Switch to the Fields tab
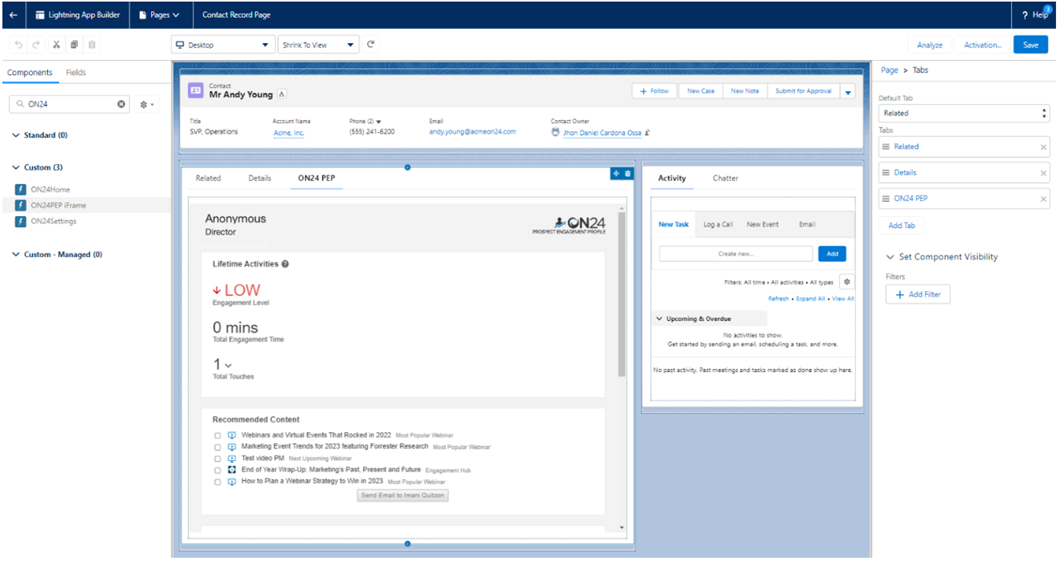The image size is (1060, 561). pyautogui.click(x=76, y=72)
